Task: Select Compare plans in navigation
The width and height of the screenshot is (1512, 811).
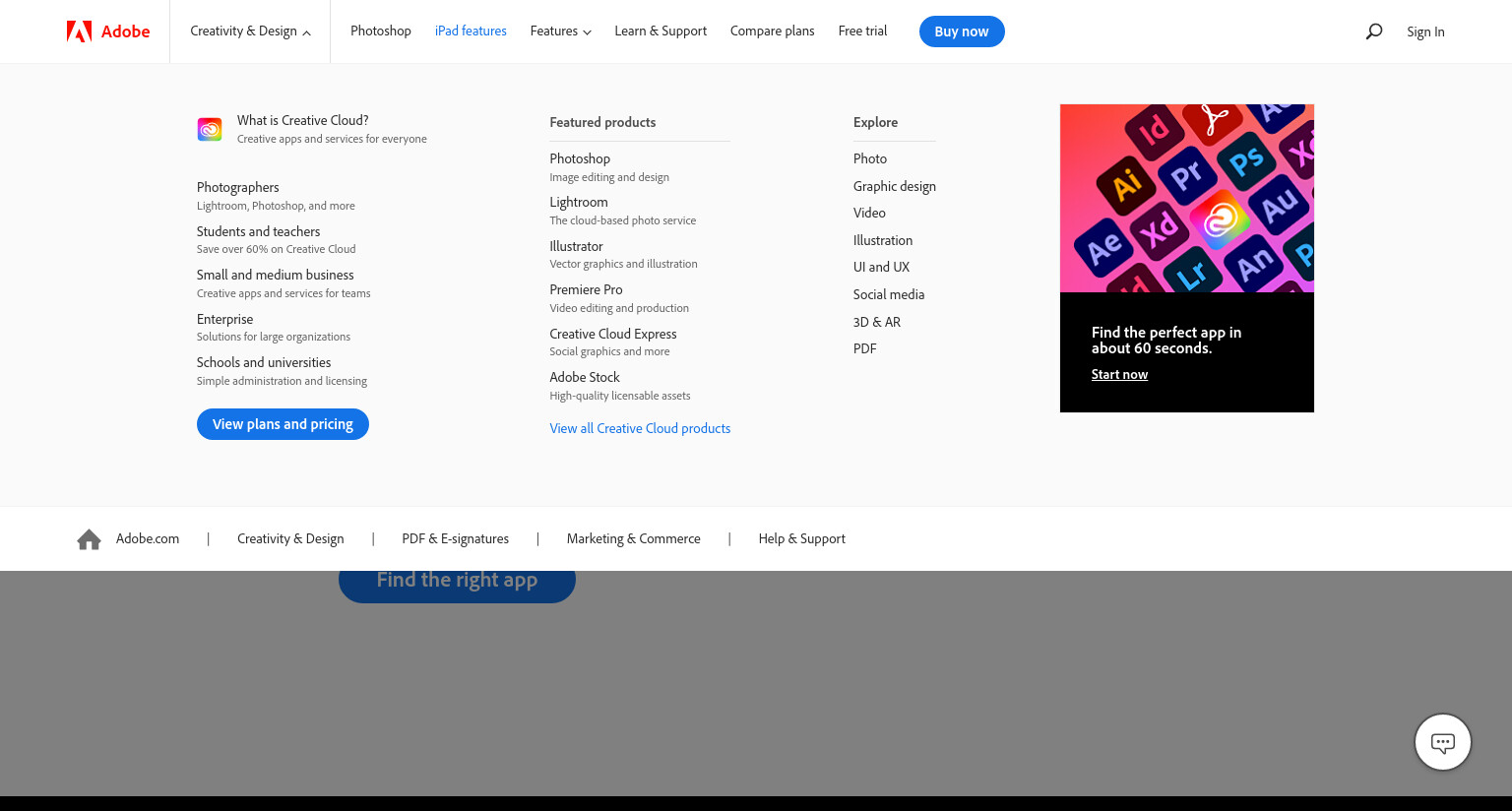Action: [x=773, y=31]
